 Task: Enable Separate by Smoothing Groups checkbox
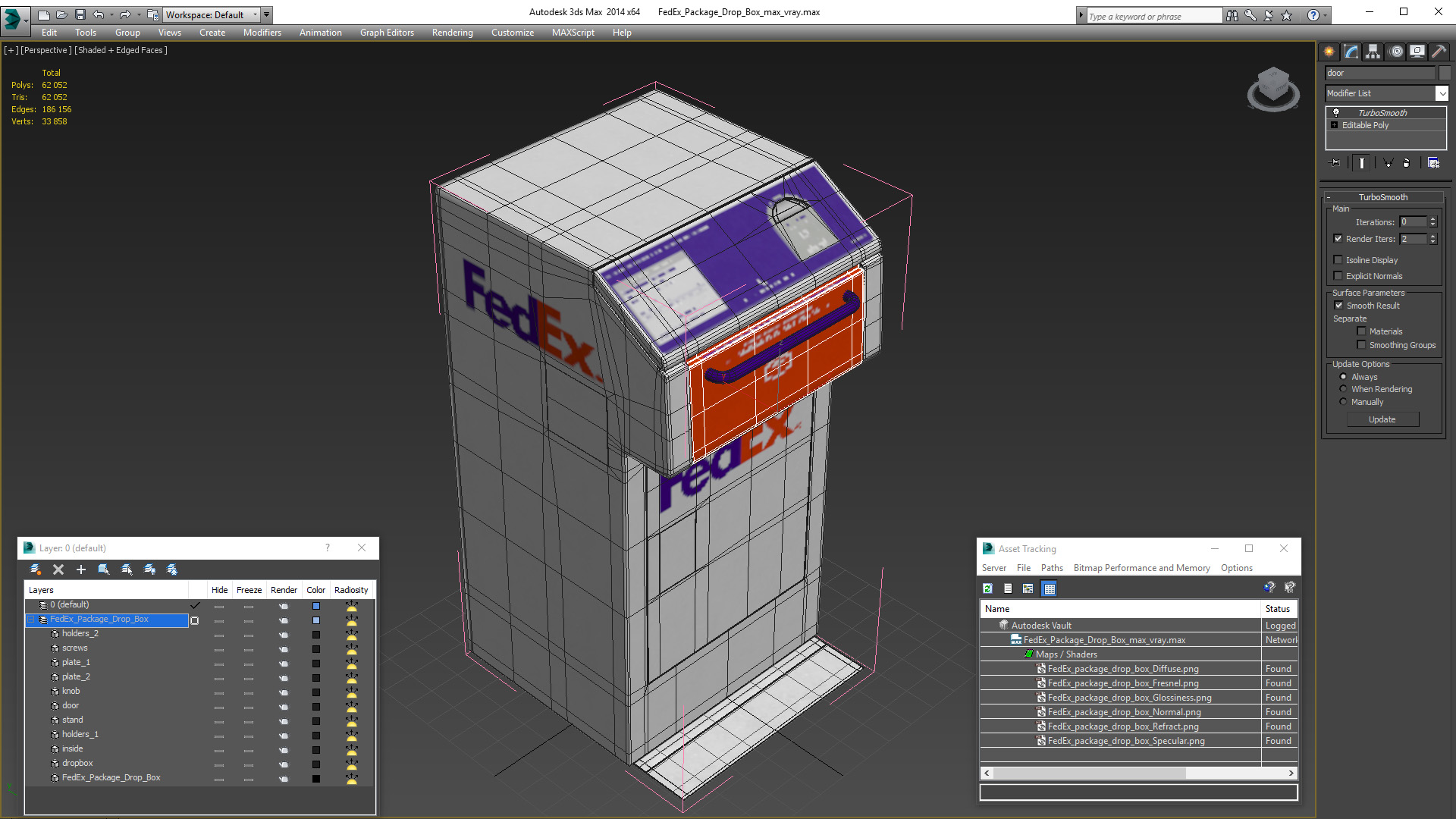[1361, 345]
